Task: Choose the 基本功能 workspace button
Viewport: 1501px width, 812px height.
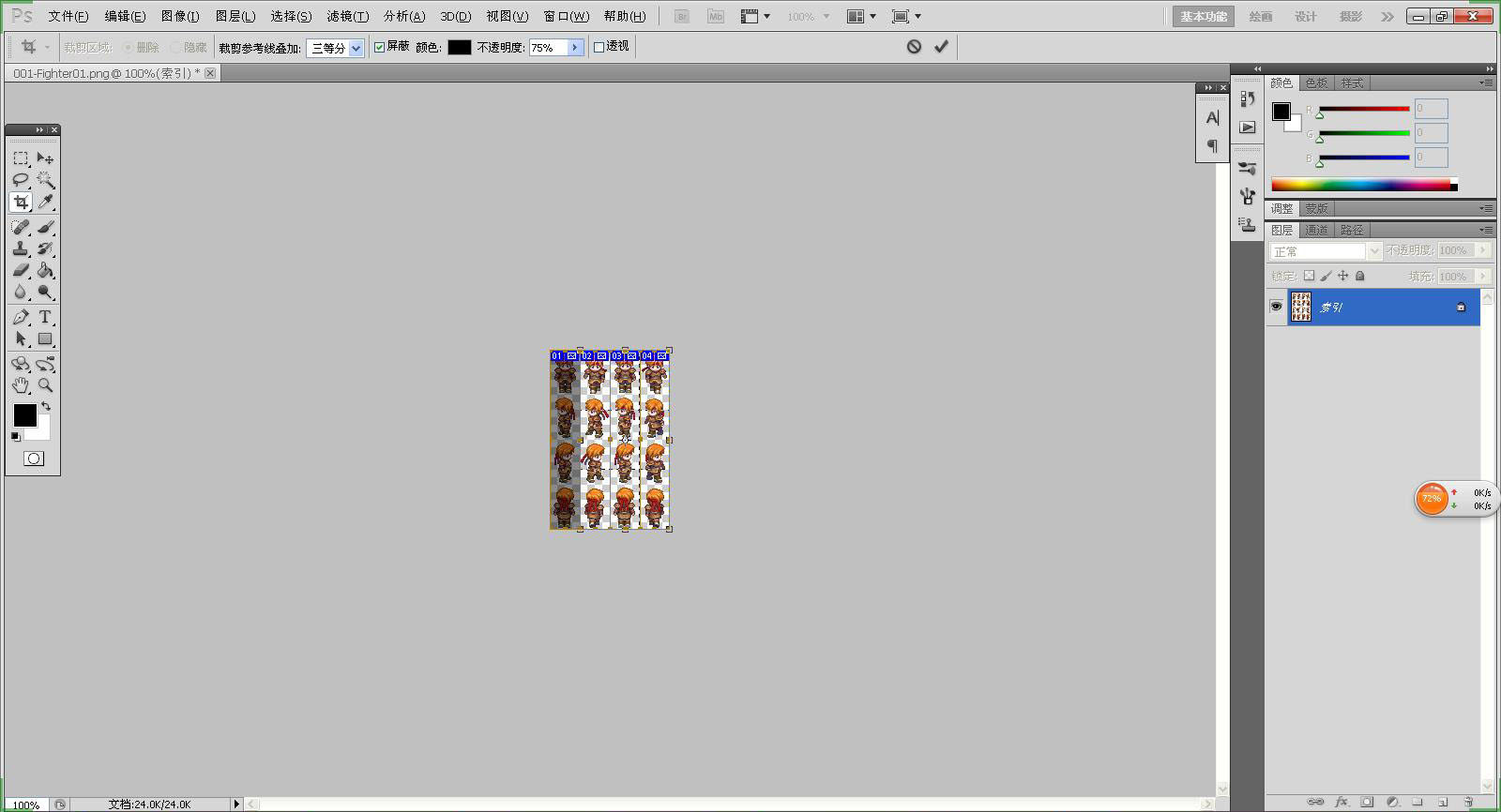Action: pyautogui.click(x=1204, y=17)
